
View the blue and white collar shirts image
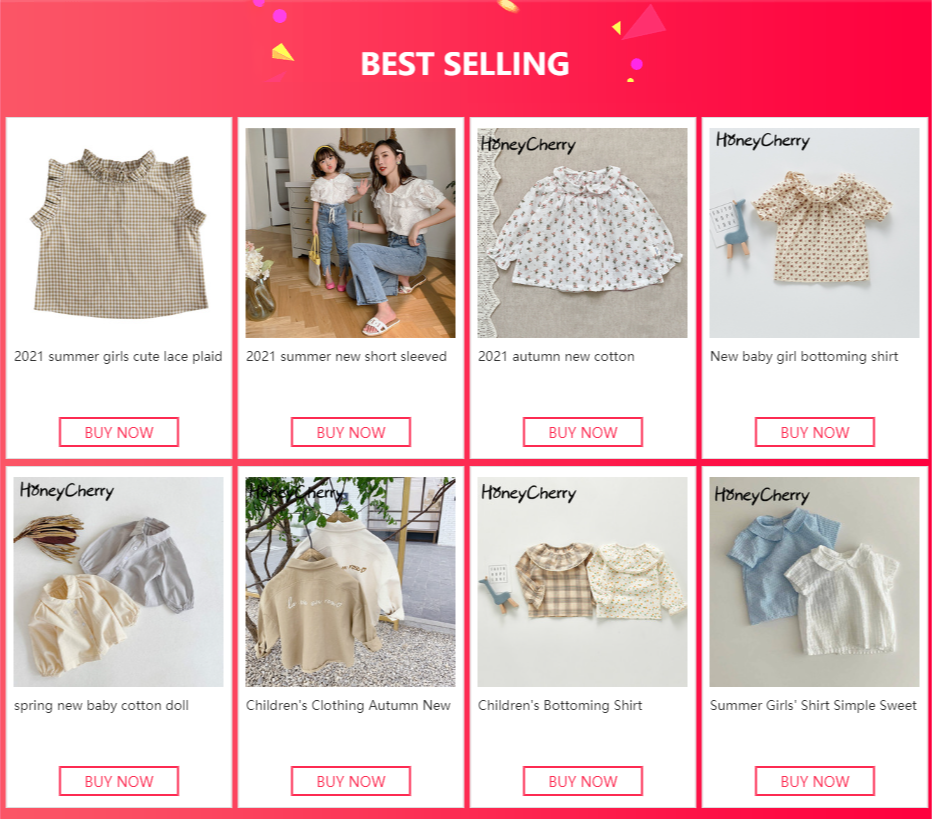pos(814,582)
